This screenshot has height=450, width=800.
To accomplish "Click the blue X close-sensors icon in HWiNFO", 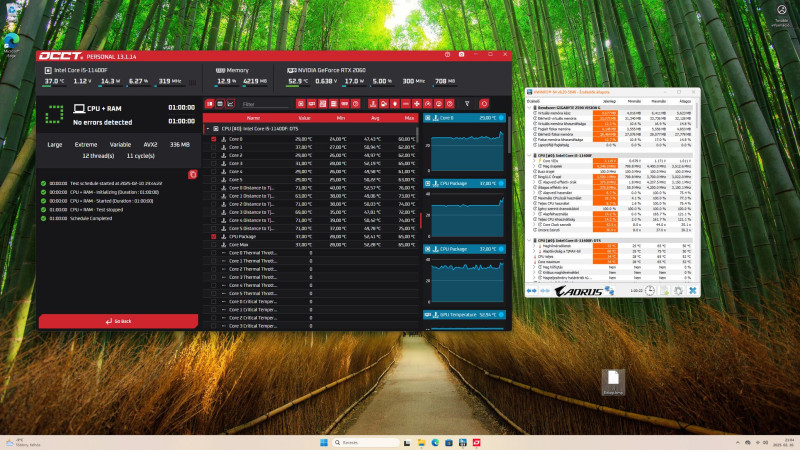I will click(692, 291).
